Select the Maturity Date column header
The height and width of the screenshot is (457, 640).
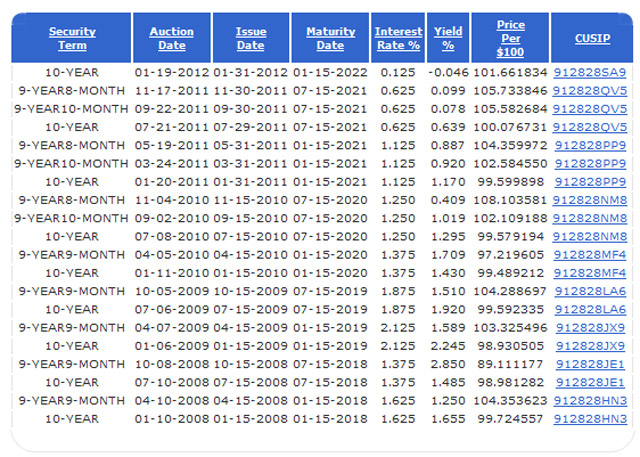330,38
